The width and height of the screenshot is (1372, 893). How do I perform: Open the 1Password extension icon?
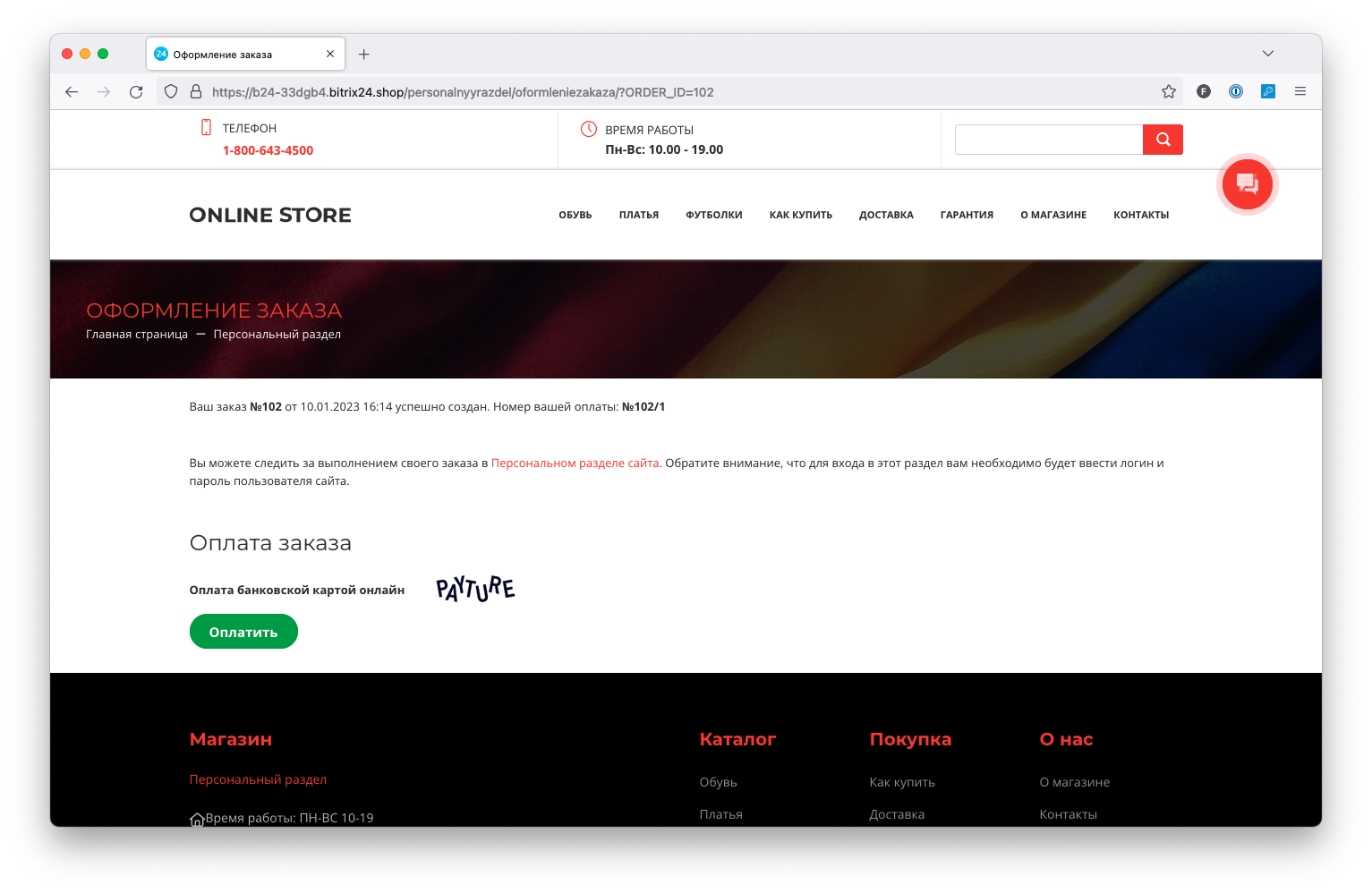[x=1236, y=91]
